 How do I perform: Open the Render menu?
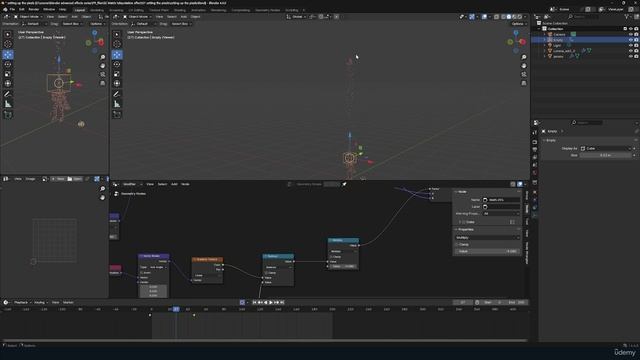34,9
